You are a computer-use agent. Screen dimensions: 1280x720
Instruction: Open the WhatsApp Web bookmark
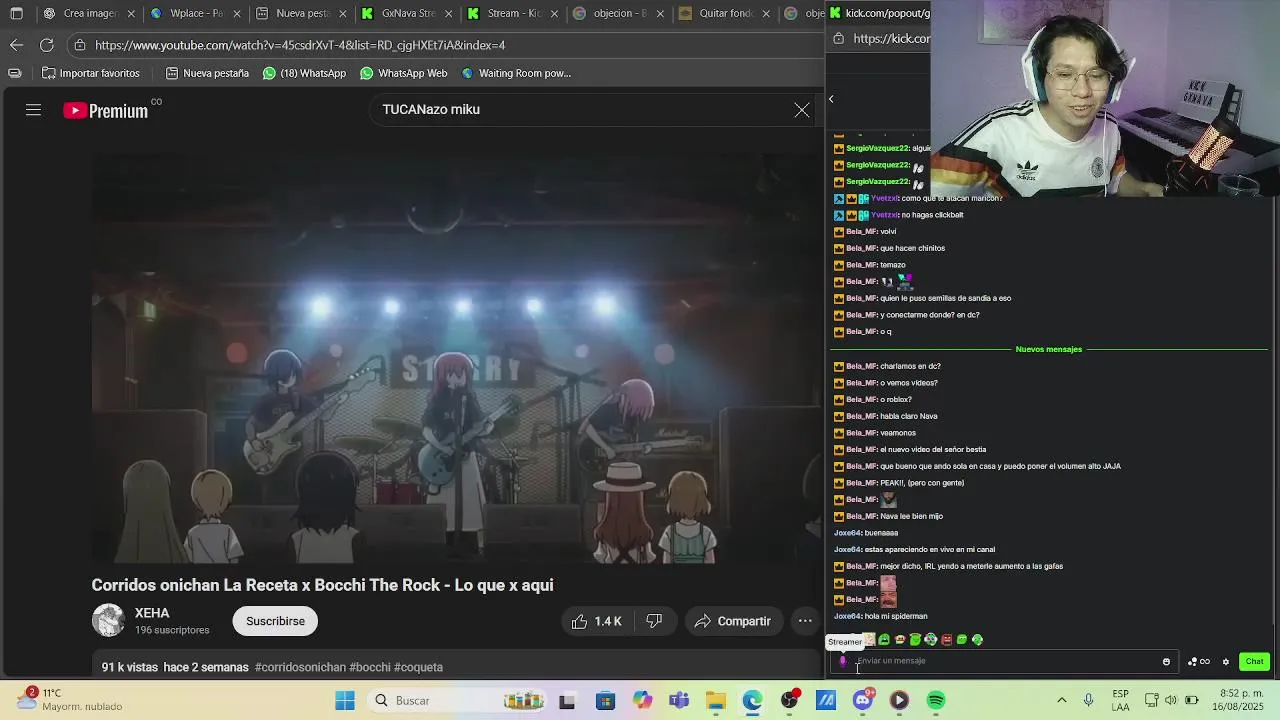(403, 73)
